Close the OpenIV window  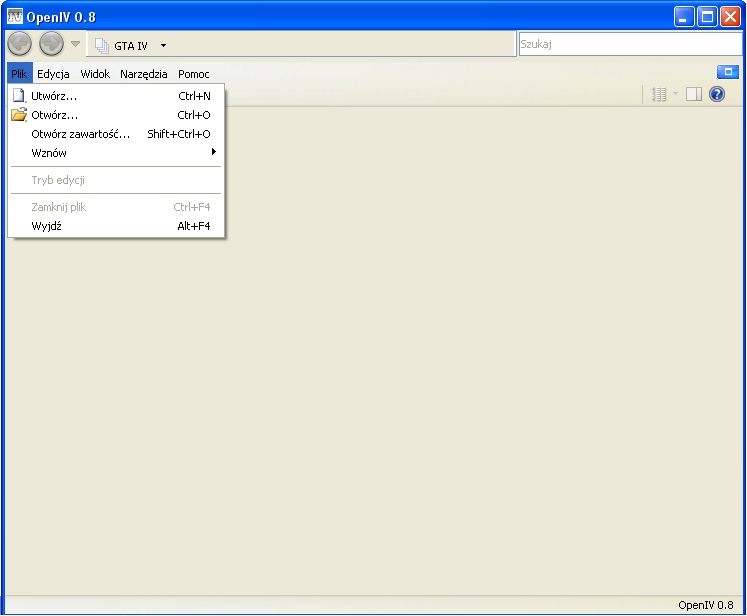point(730,17)
